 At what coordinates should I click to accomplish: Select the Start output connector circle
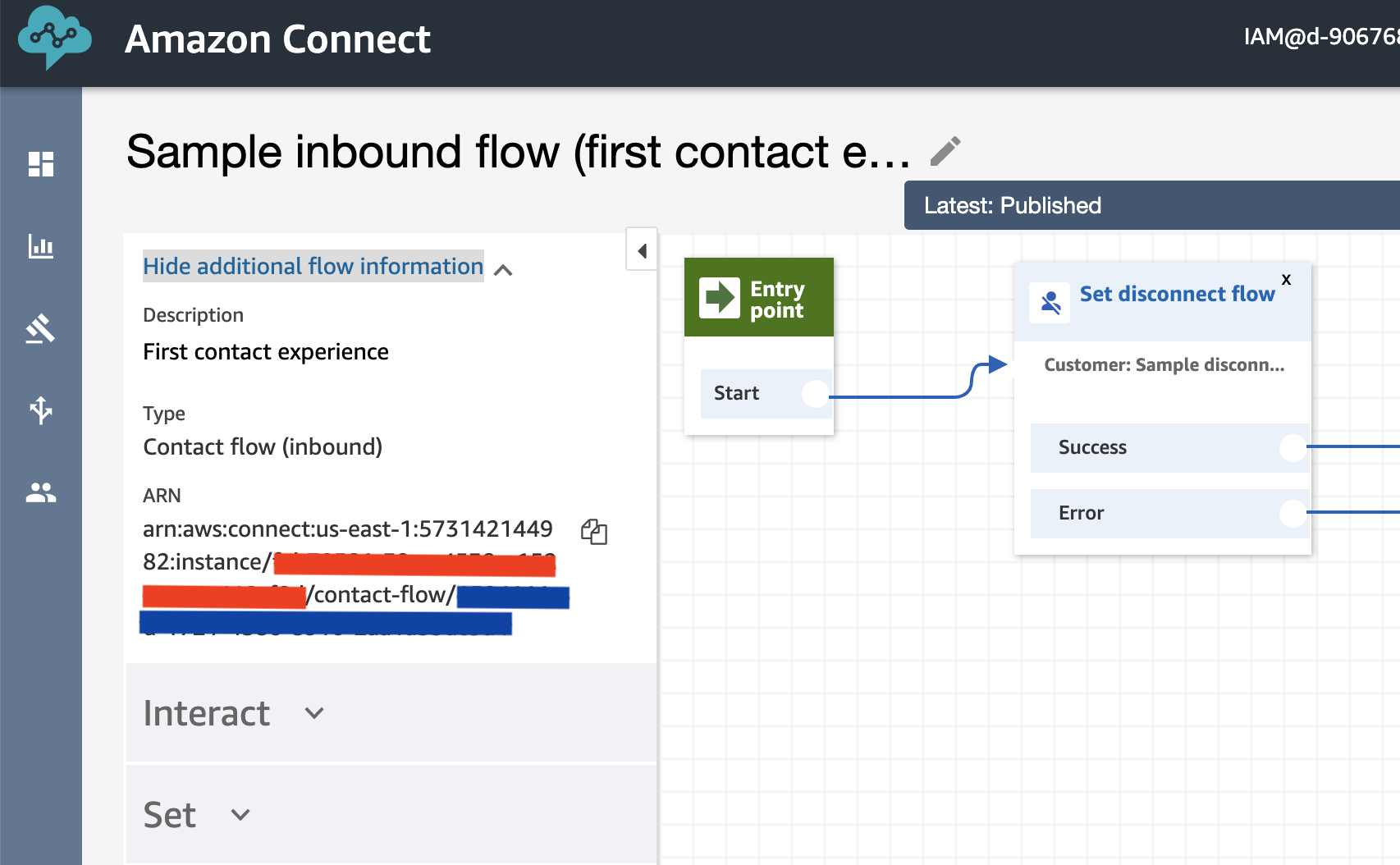[816, 394]
